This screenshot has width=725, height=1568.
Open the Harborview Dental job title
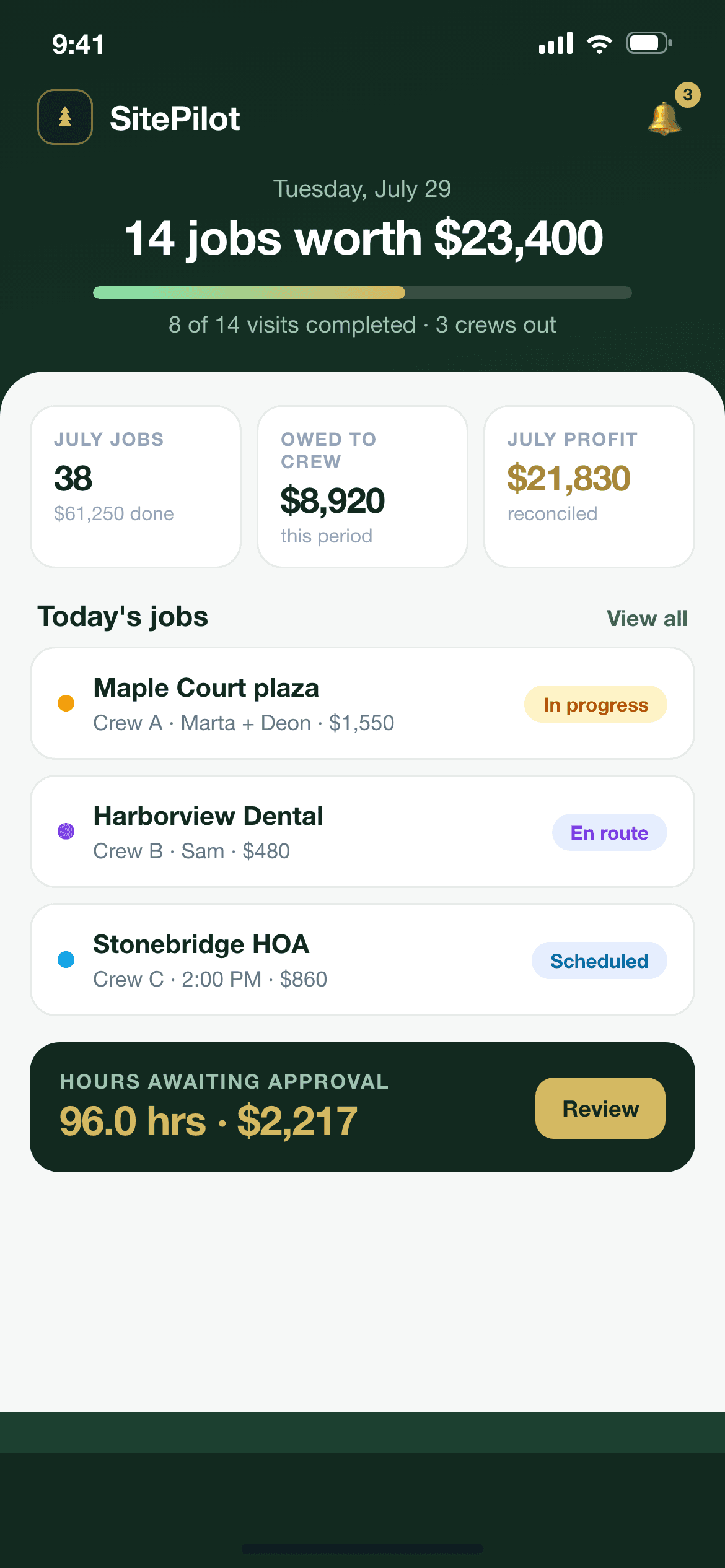[x=208, y=816]
